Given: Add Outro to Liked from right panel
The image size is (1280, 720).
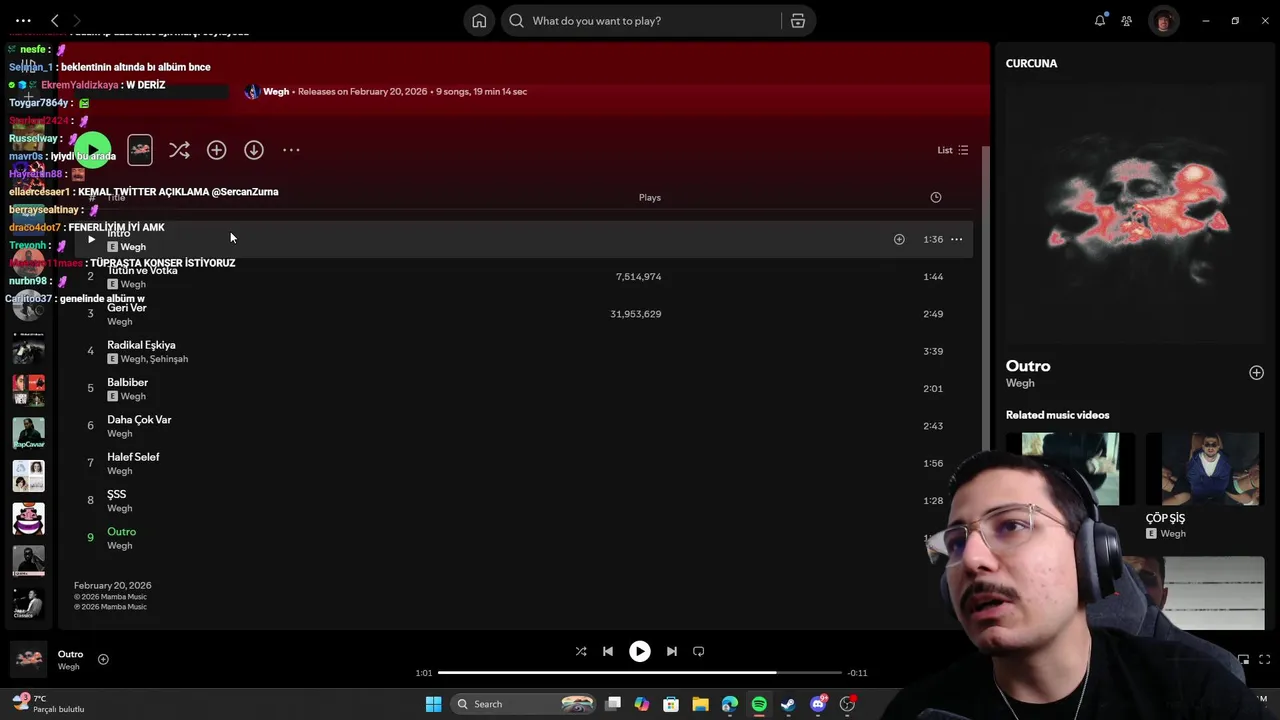Looking at the screenshot, I should pos(1256,373).
